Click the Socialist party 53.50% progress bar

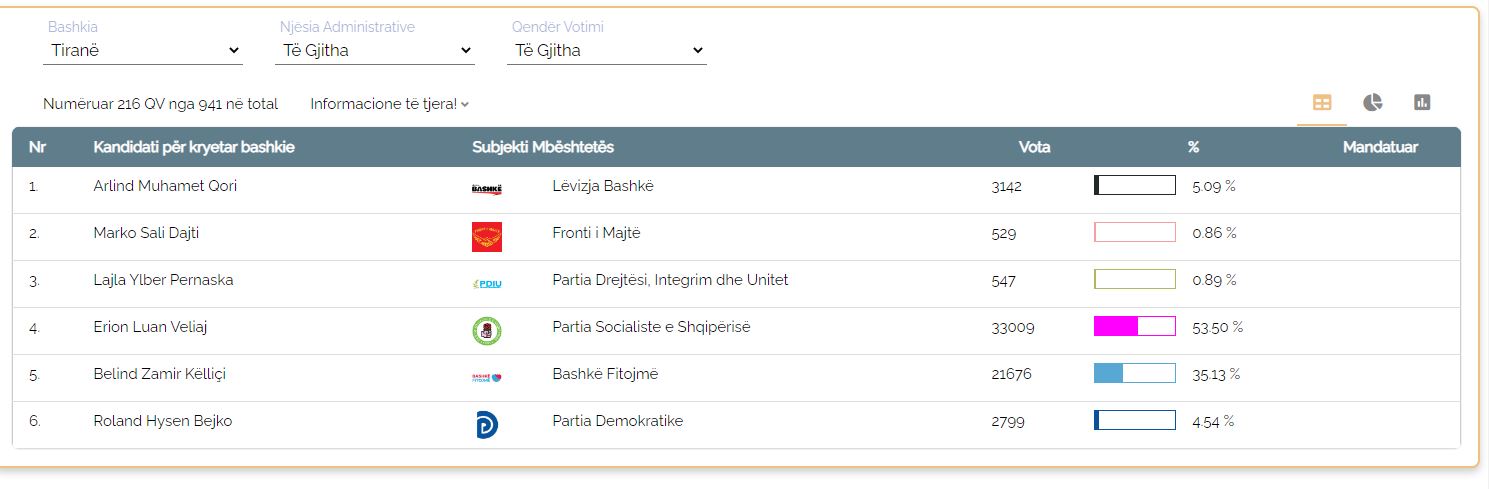(x=1135, y=326)
